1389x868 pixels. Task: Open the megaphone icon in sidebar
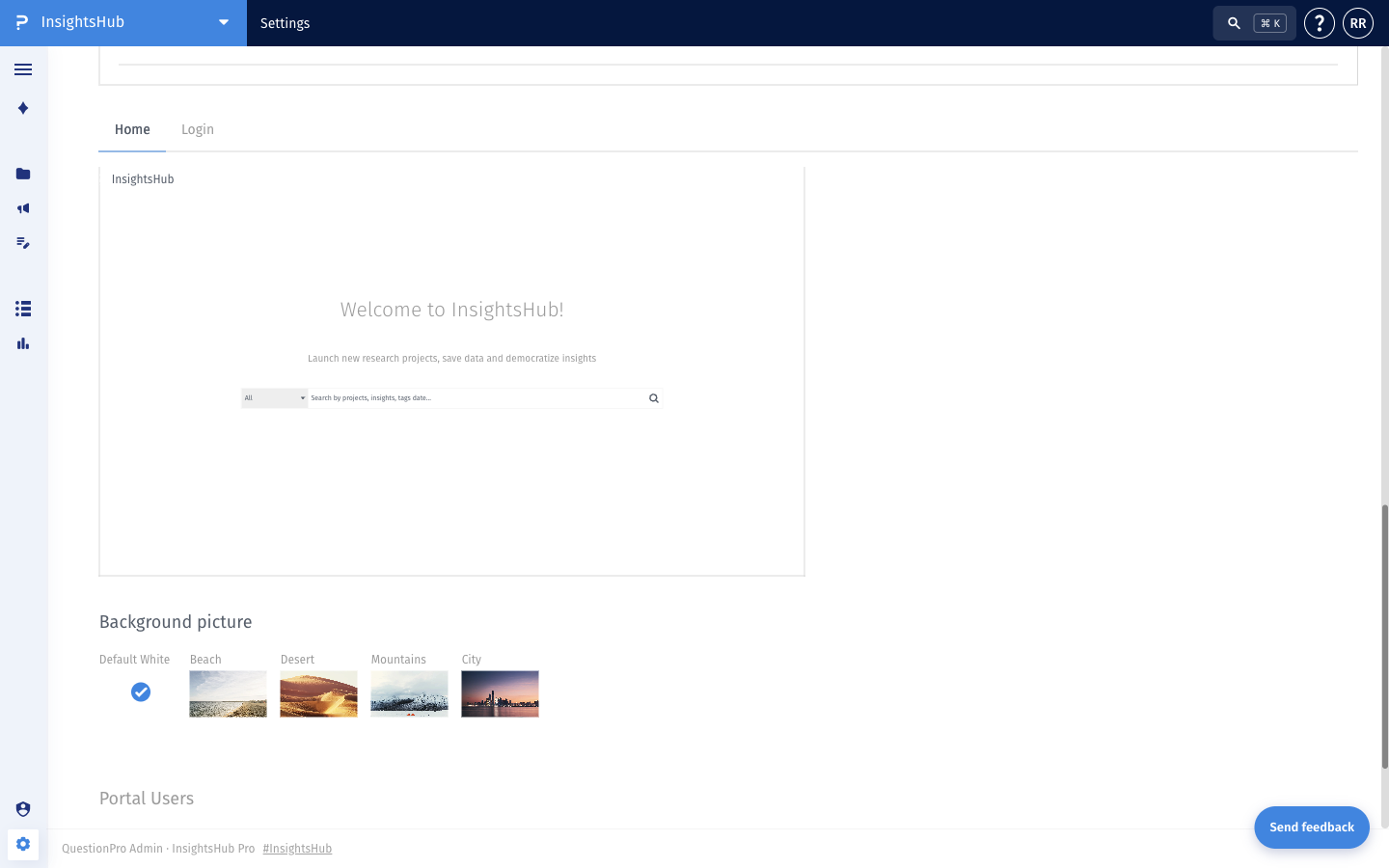click(x=23, y=208)
